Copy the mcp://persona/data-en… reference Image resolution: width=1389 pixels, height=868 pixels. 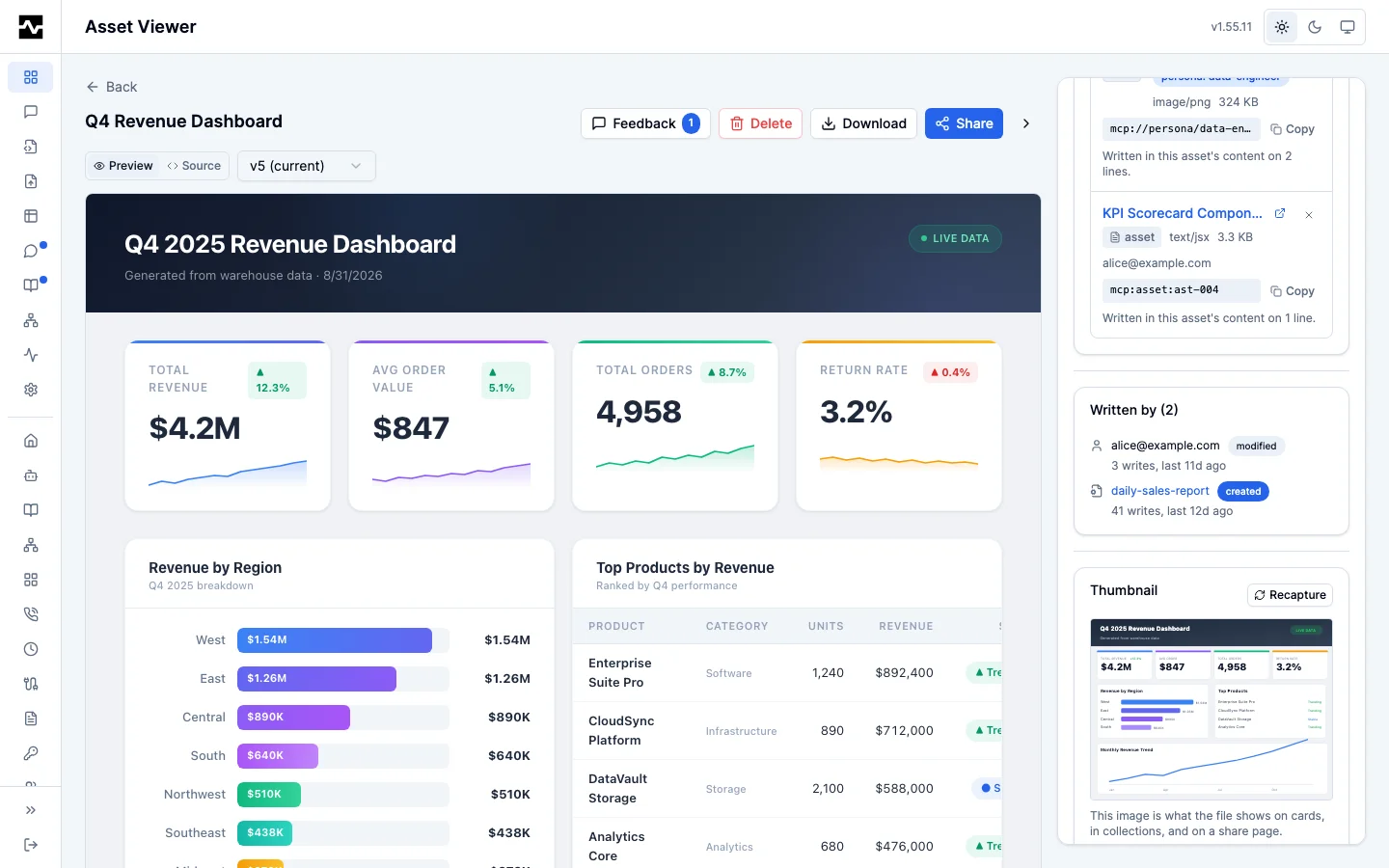click(1293, 129)
